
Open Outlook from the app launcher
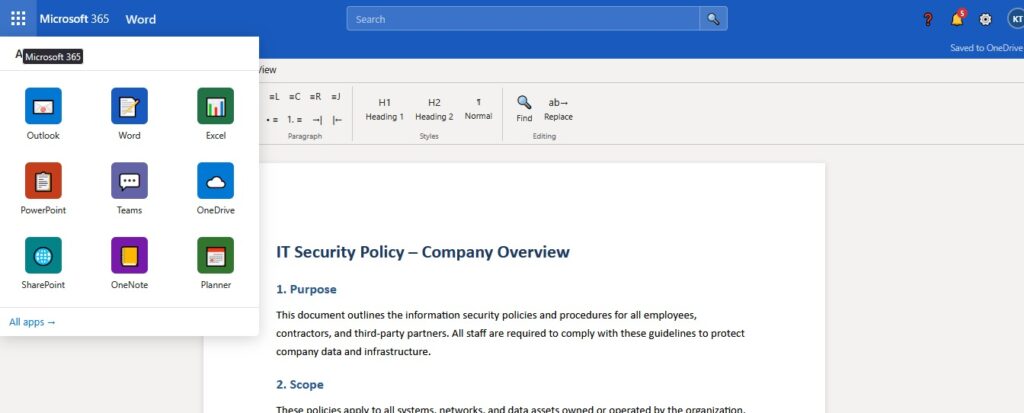point(43,114)
